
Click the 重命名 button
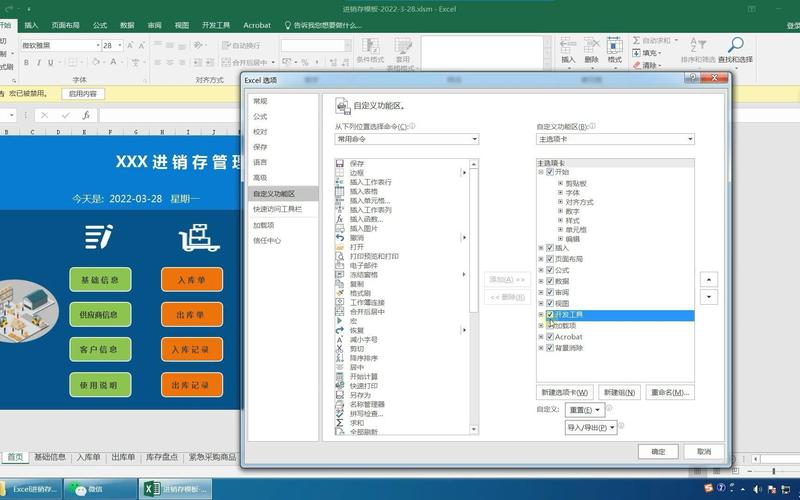point(670,392)
